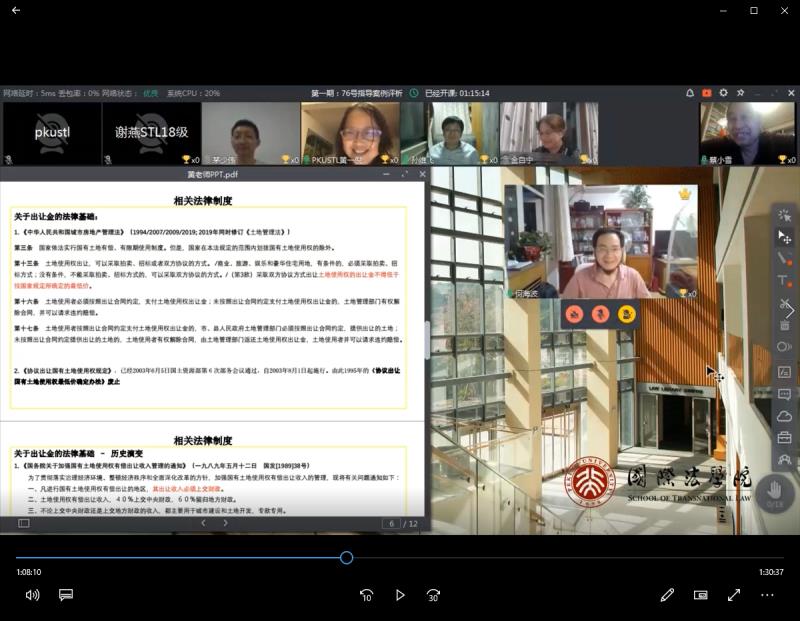The width and height of the screenshot is (800, 621).
Task: Select the text tool in the whiteboard toolbar
Action: click(784, 281)
